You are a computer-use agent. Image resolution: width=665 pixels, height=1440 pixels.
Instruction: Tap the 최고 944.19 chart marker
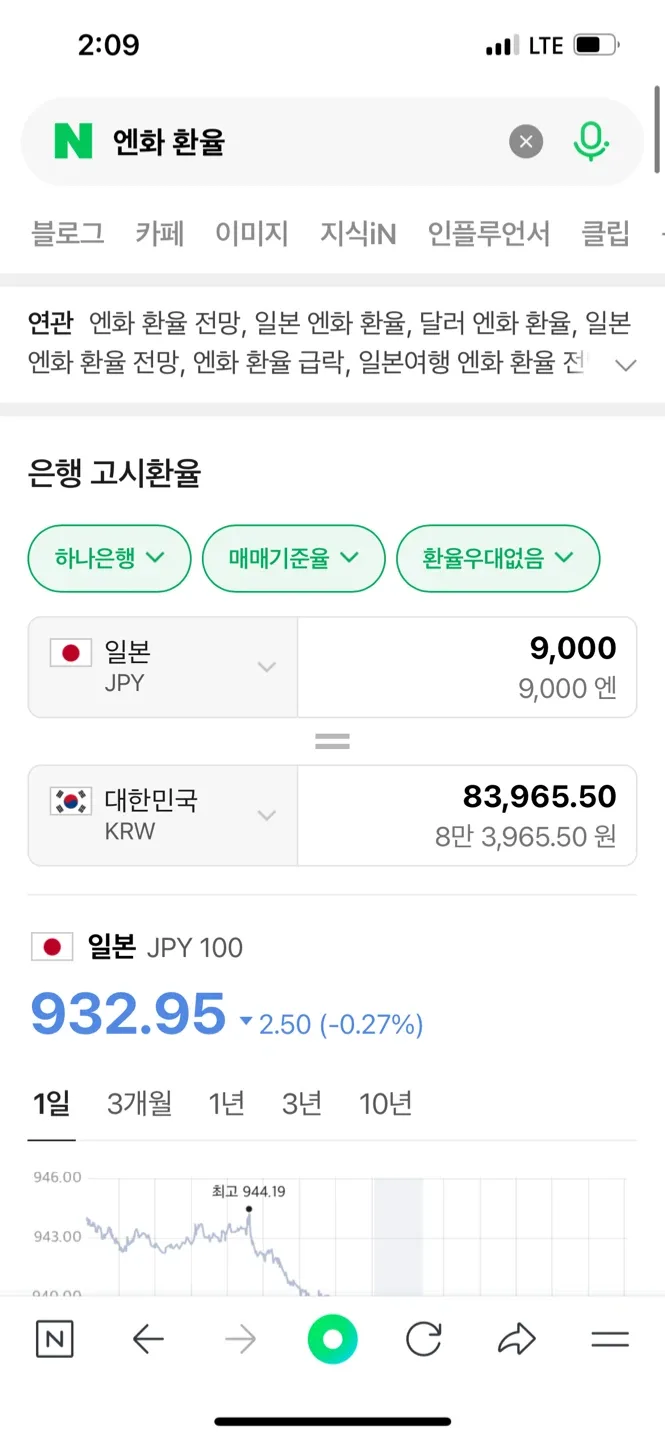(x=249, y=1208)
